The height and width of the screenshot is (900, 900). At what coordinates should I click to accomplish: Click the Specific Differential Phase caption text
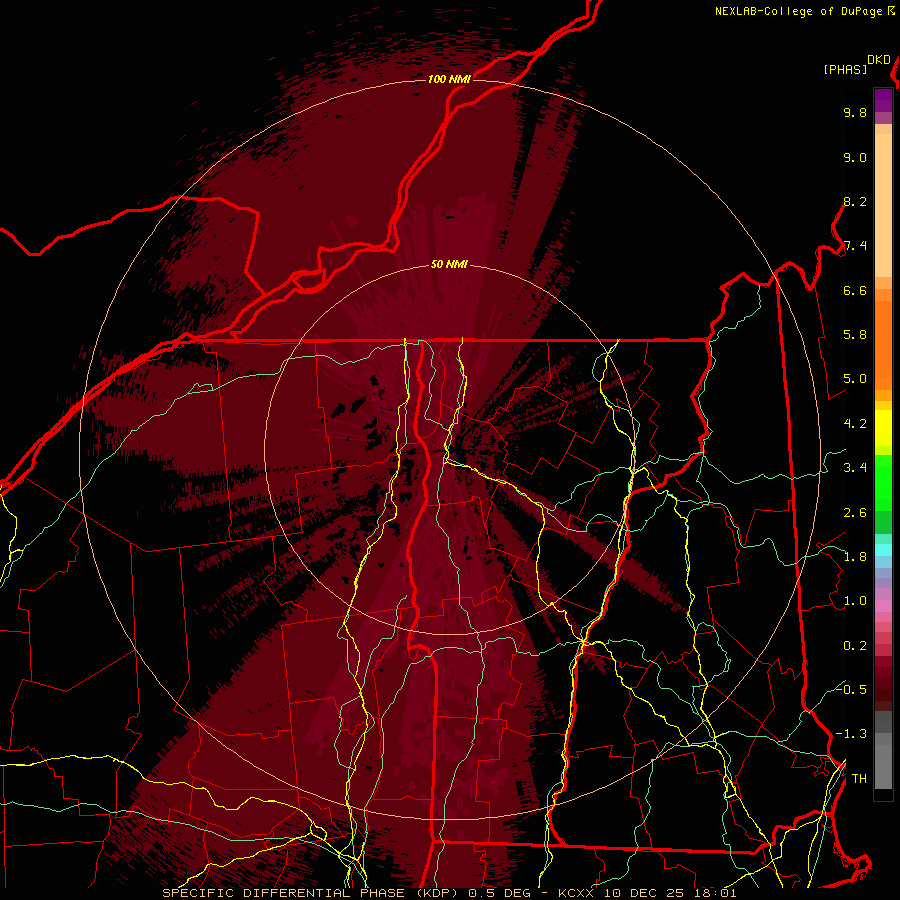click(449, 893)
